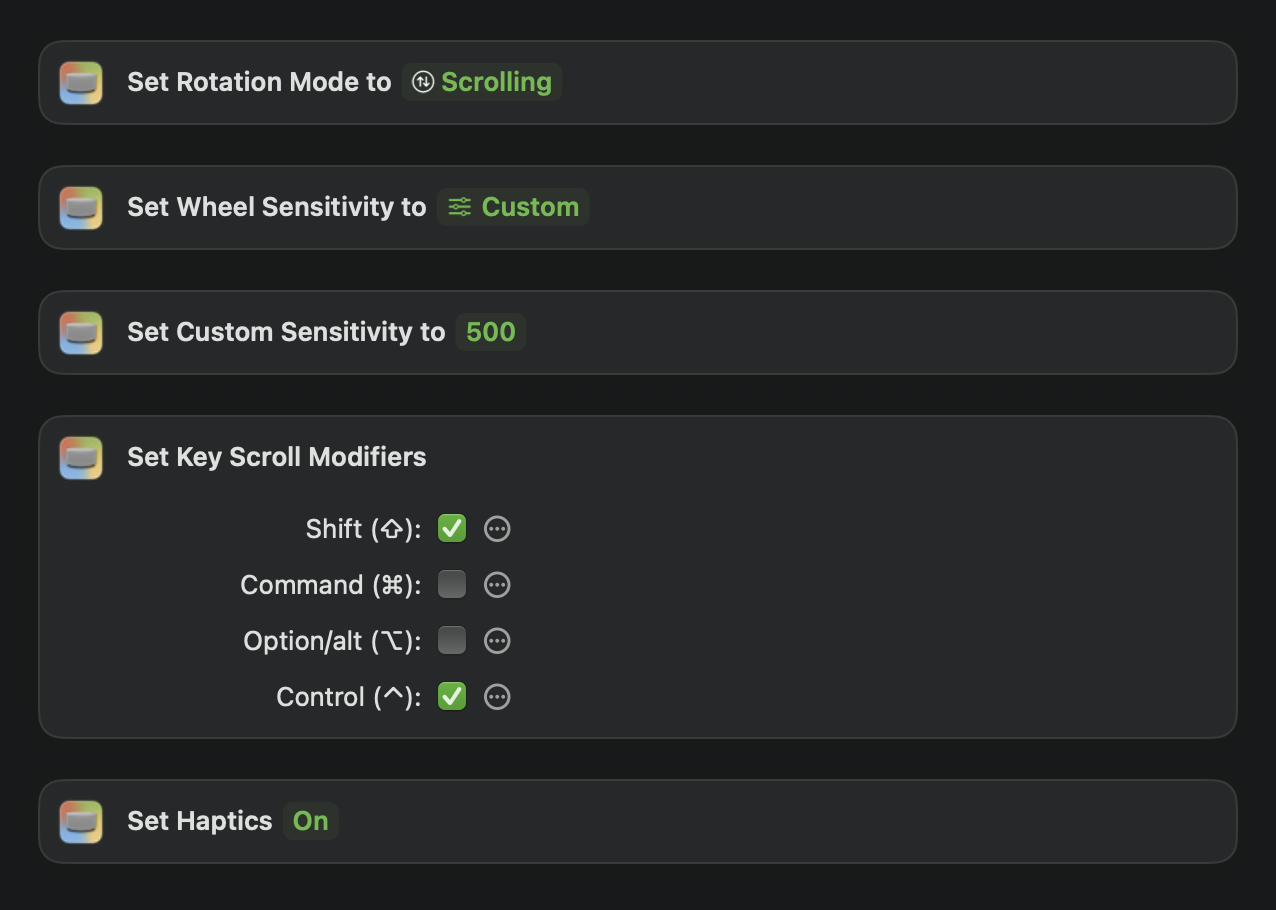The image size is (1276, 910).
Task: Select the Set Key Scroll Modifiers action title
Action: [276, 457]
